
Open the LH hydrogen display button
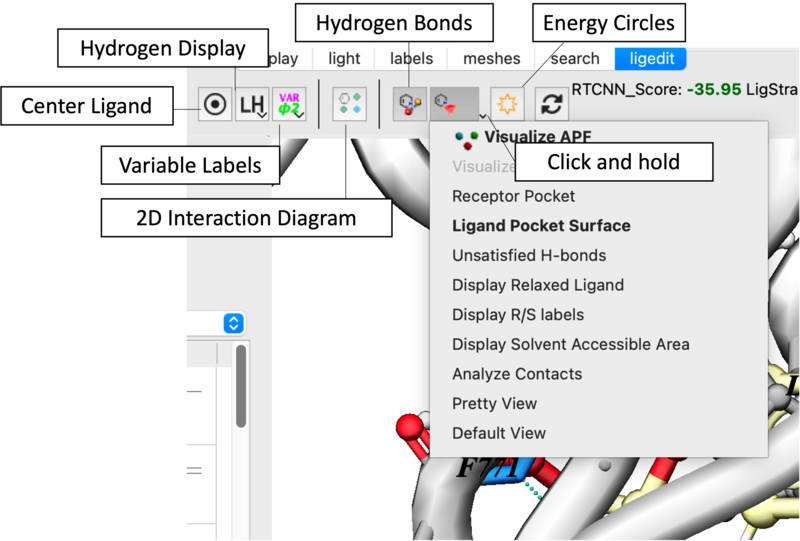tap(251, 104)
